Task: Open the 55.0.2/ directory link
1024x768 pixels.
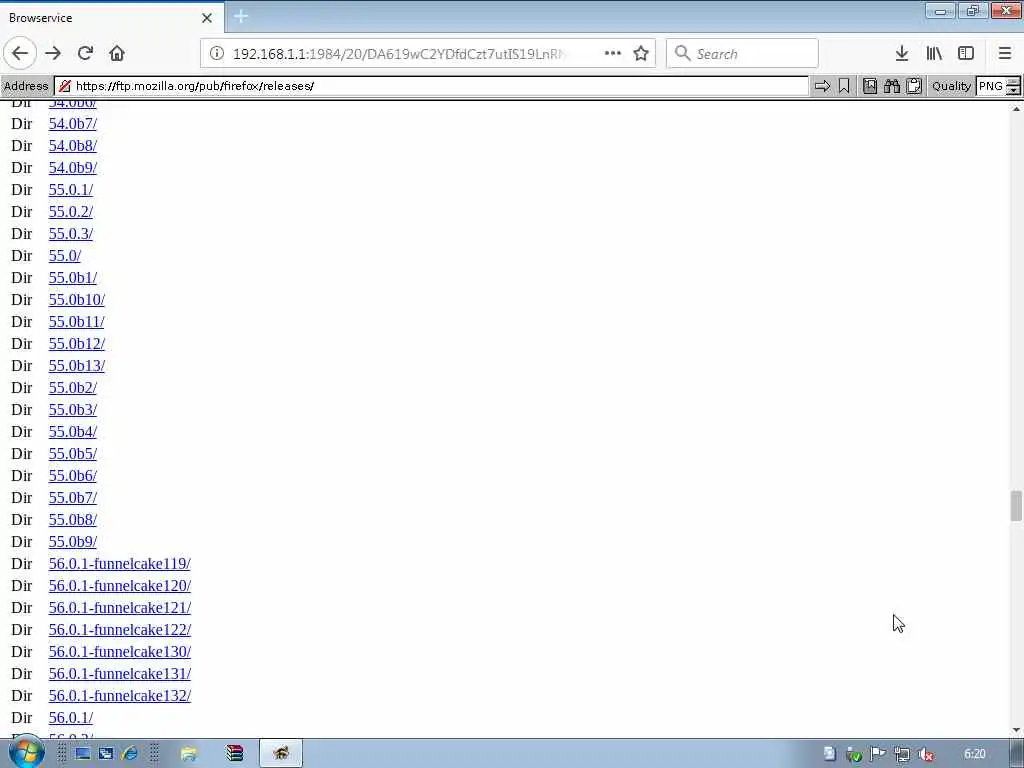Action: point(71,212)
